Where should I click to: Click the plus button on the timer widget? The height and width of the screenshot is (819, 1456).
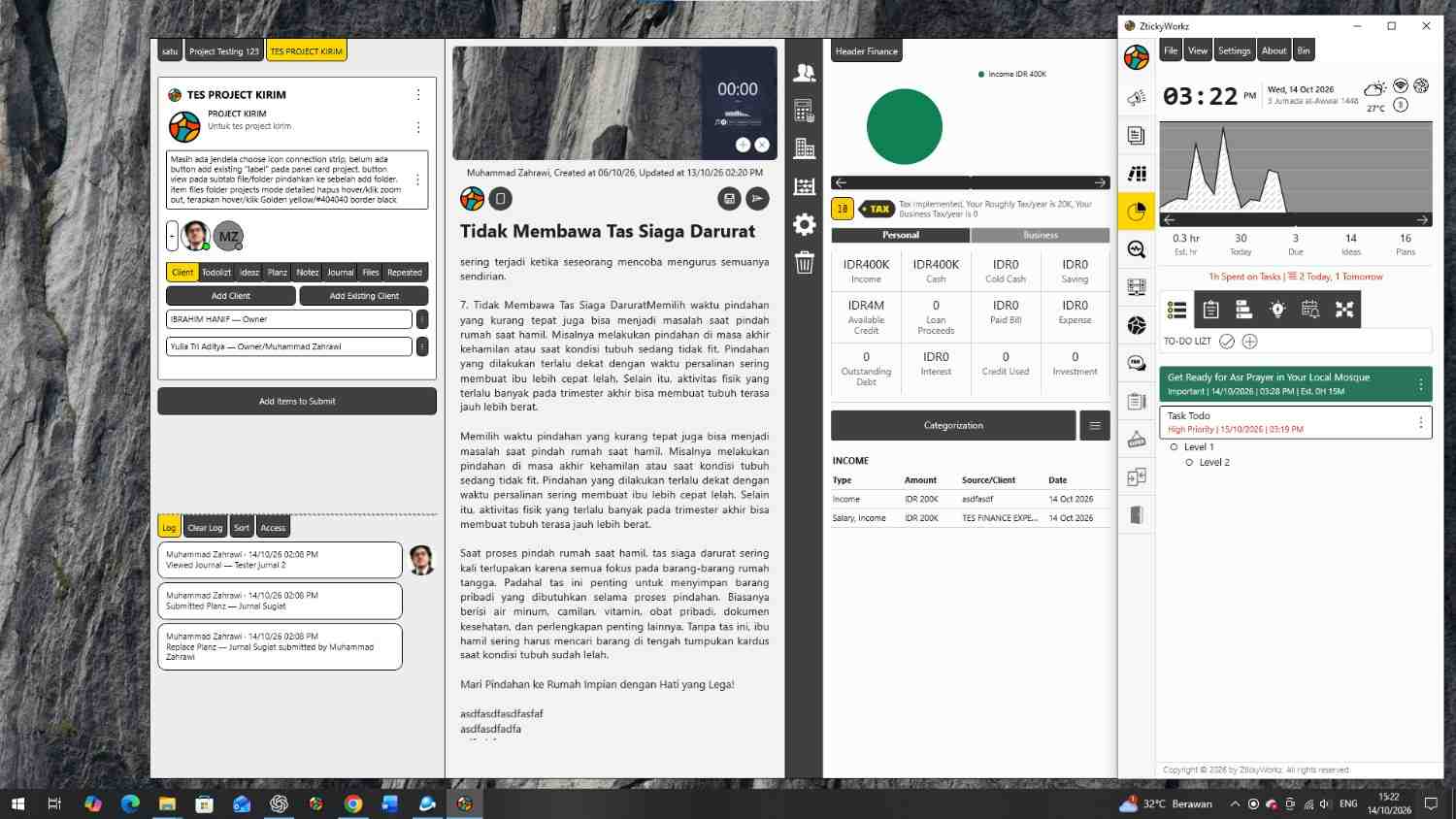coord(743,145)
